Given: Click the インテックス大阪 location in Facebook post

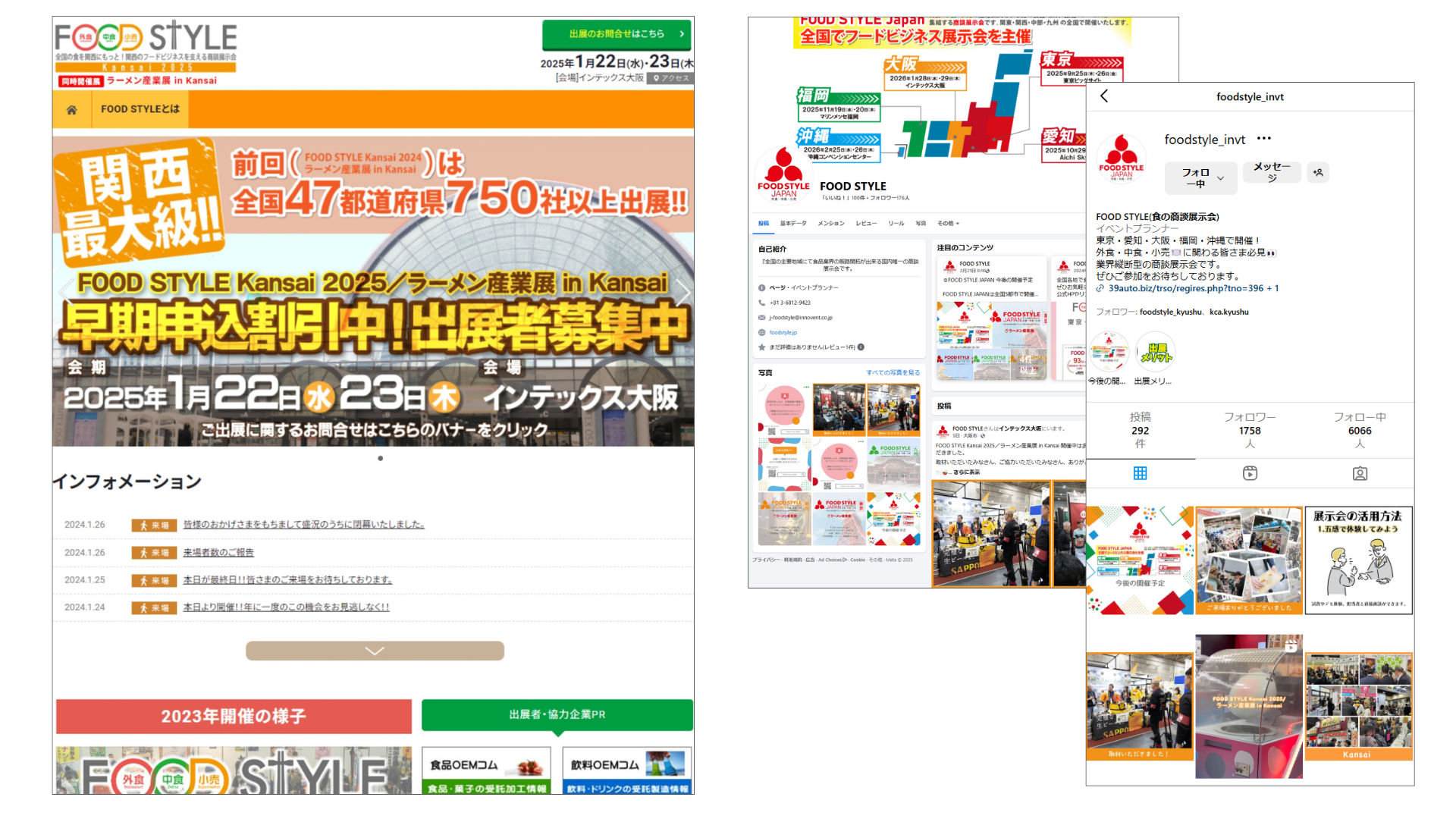Looking at the screenshot, I should point(1020,428).
